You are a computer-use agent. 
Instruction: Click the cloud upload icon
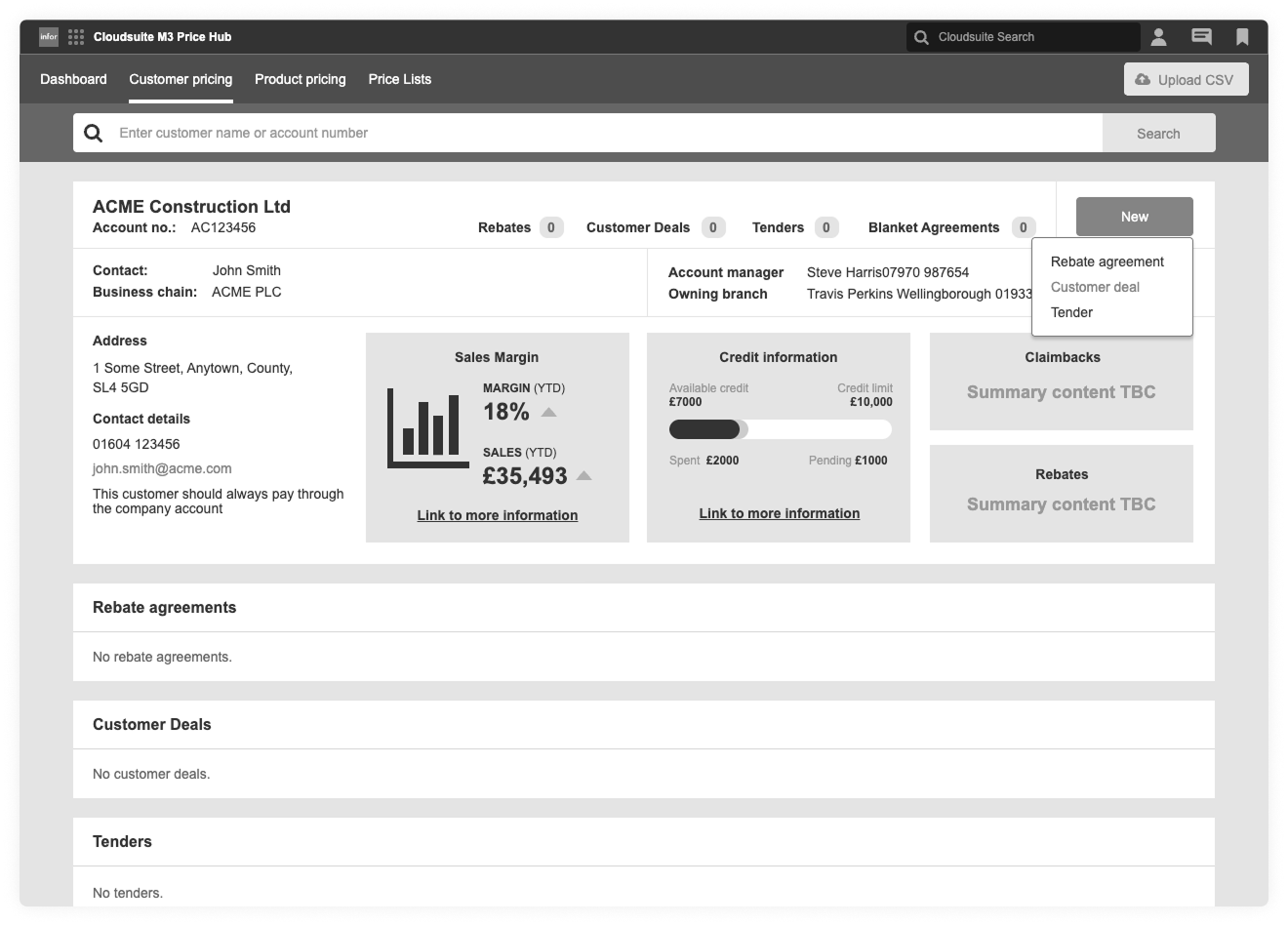1143,79
